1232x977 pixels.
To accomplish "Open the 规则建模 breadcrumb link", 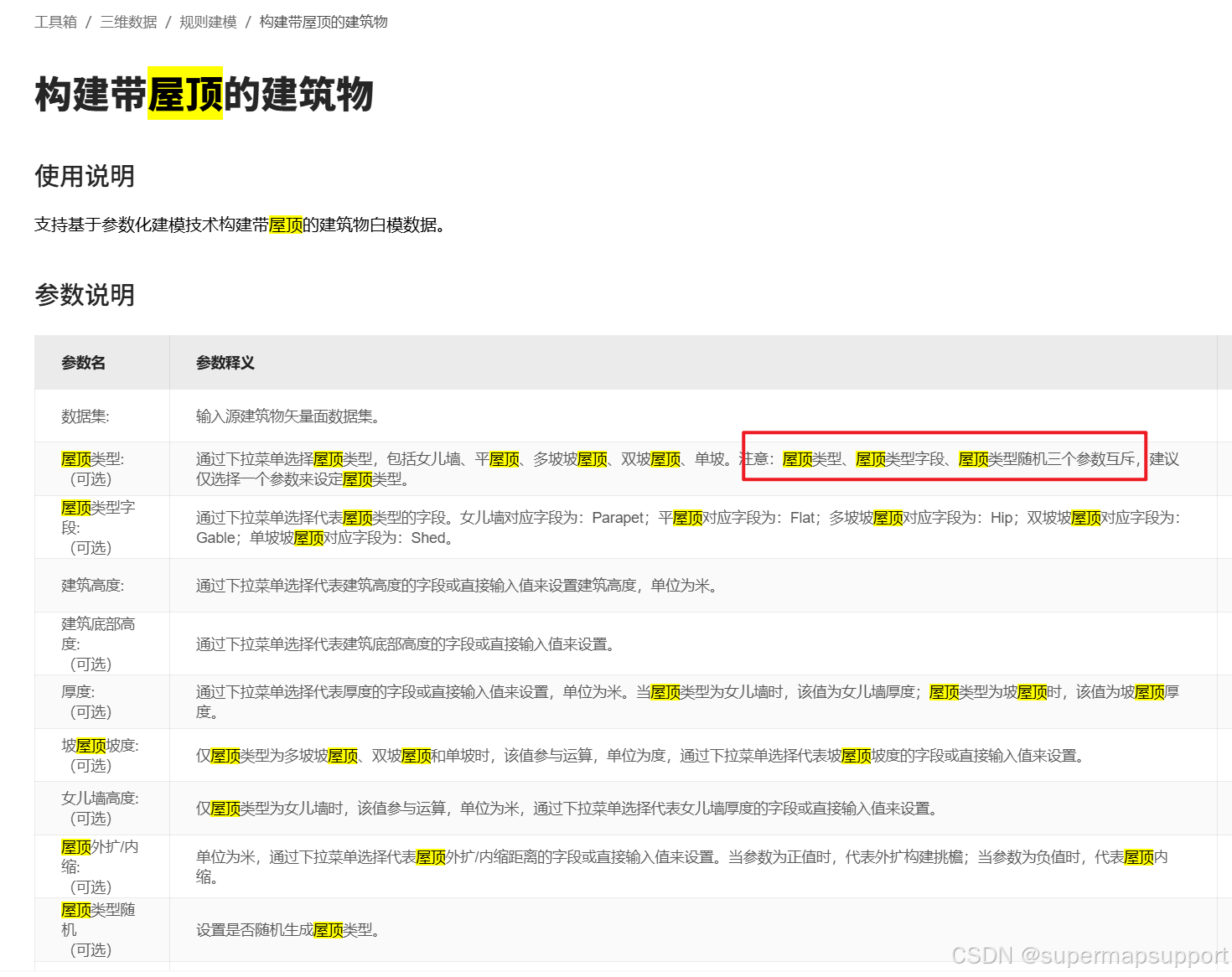I will (208, 22).
